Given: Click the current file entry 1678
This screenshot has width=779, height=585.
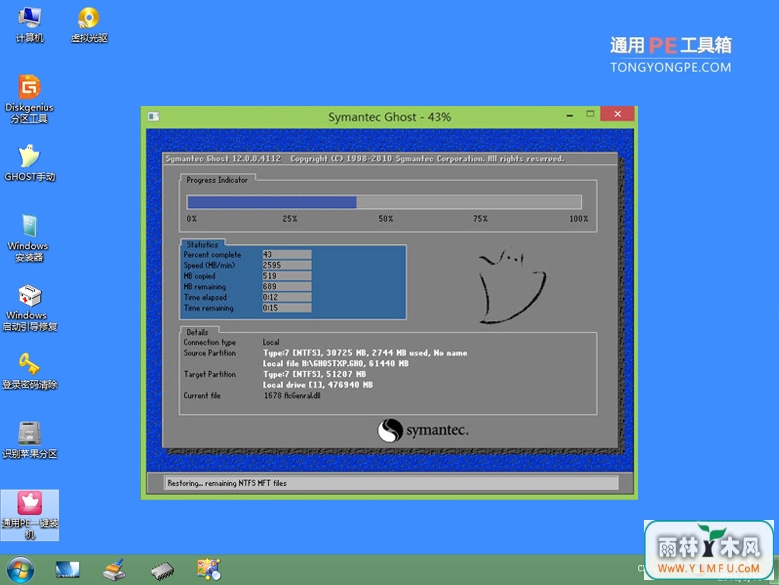Looking at the screenshot, I should [292, 395].
